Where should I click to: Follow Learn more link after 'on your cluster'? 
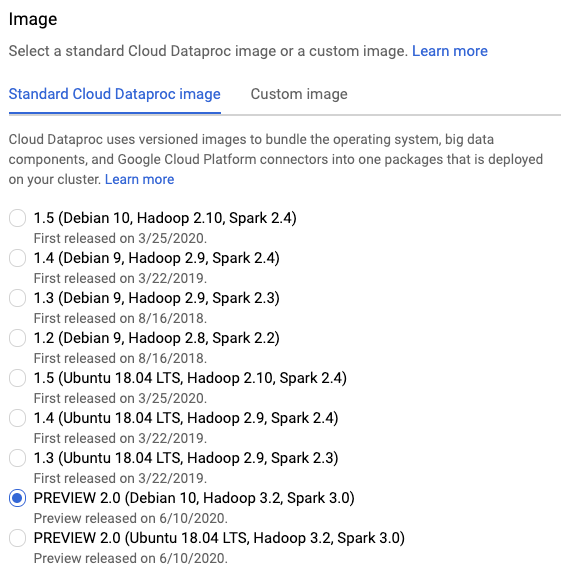(140, 179)
